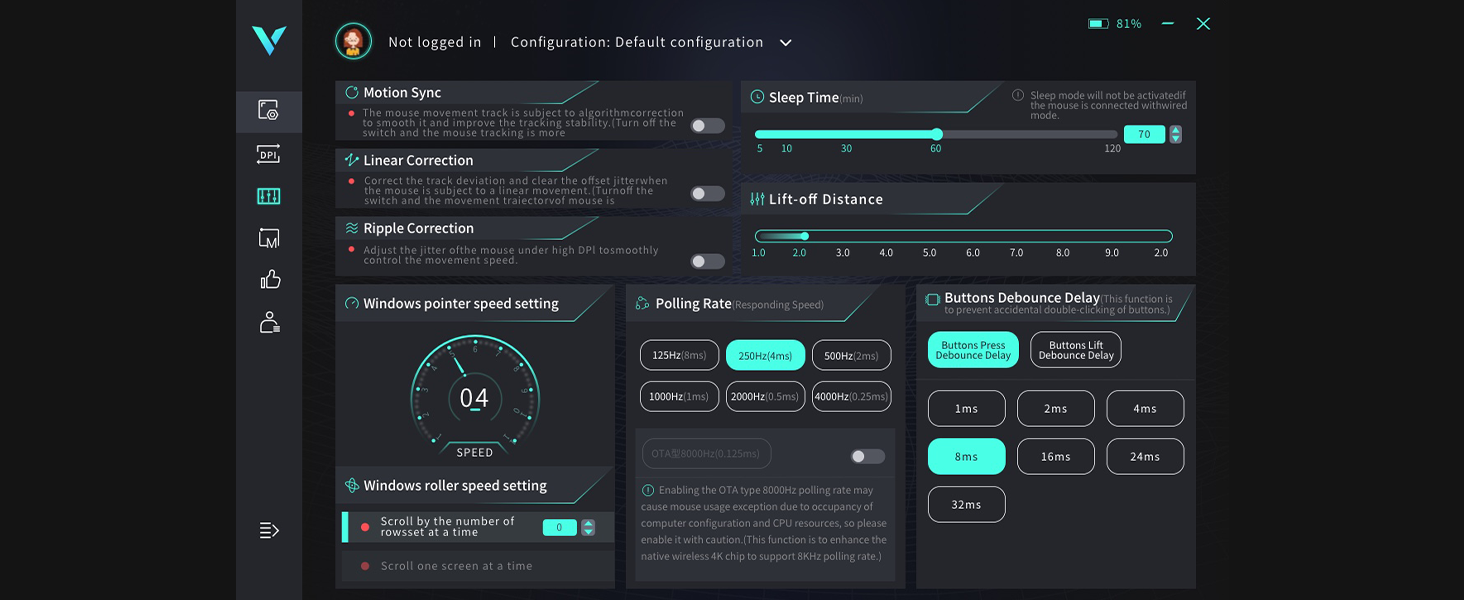Viewport: 1464px width, 600px height.
Task: Adjust the scroll rows number stepper
Action: pos(588,527)
